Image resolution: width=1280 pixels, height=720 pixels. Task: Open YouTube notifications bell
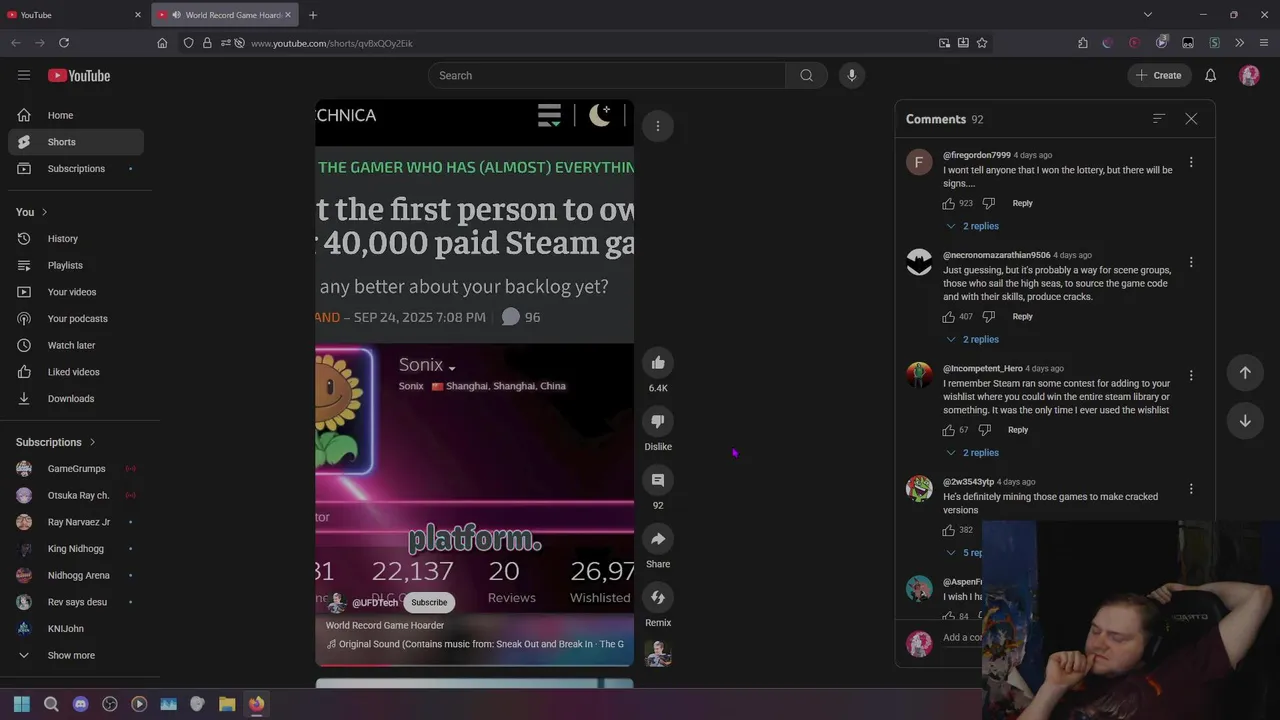[x=1211, y=75]
